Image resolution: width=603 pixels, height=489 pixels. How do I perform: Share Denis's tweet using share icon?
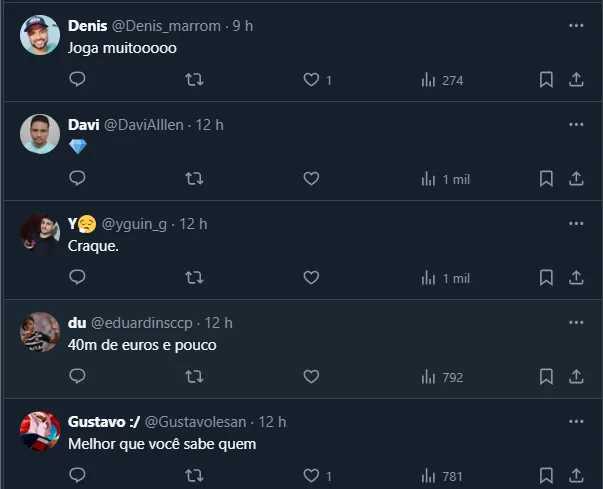click(576, 80)
